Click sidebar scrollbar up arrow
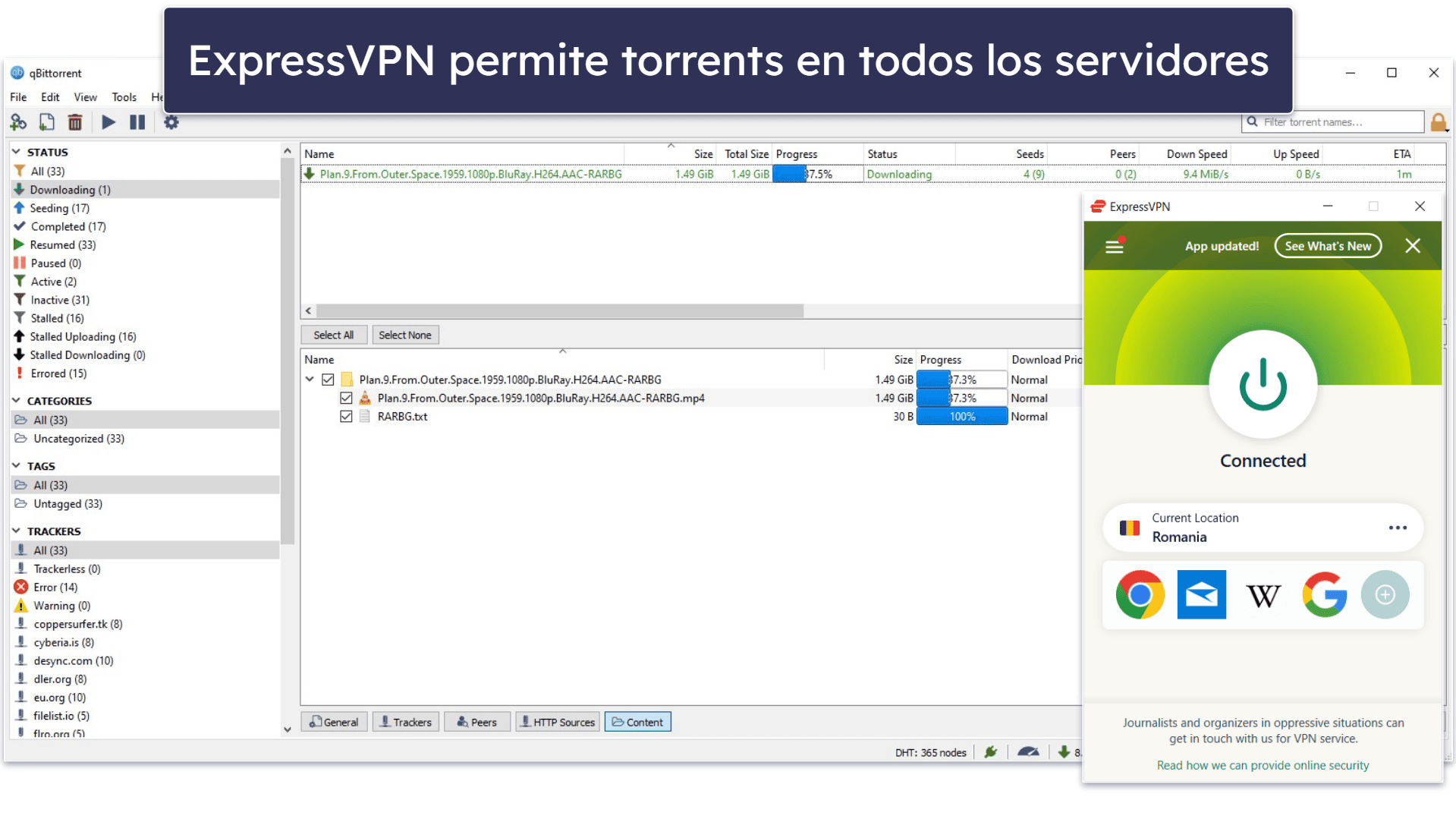1456x819 pixels. pyautogui.click(x=288, y=151)
